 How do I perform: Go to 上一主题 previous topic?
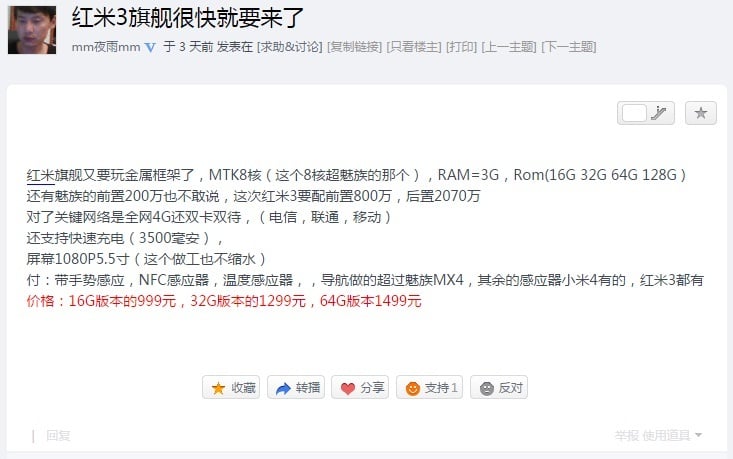509,47
